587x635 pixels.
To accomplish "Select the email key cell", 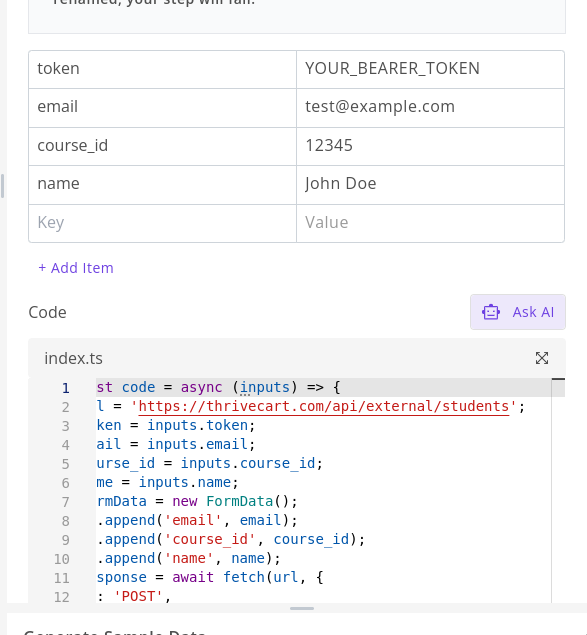I will [162, 108].
